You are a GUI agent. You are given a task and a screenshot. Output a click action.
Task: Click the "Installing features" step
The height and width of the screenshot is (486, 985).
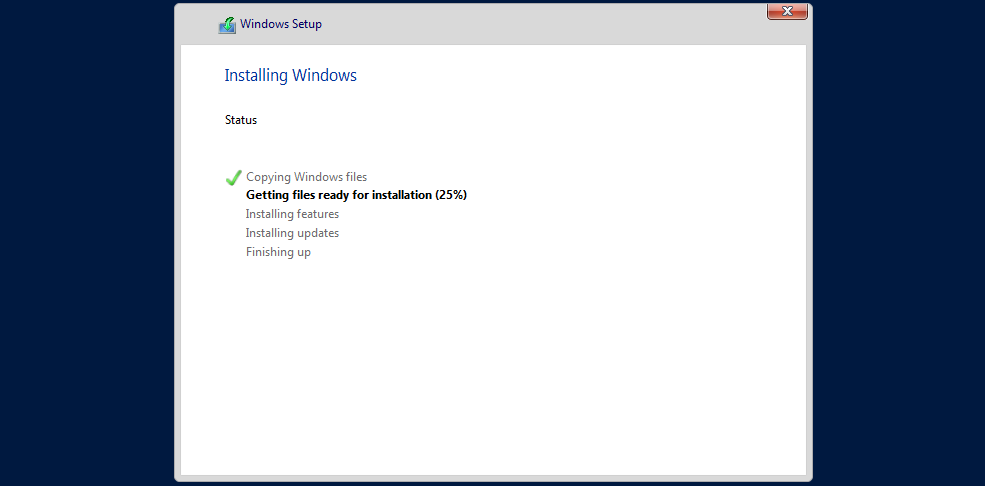(x=292, y=214)
